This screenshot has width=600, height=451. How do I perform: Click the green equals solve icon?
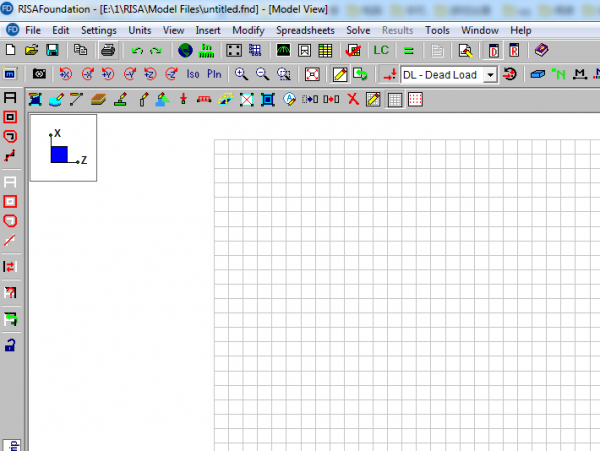pyautogui.click(x=409, y=50)
